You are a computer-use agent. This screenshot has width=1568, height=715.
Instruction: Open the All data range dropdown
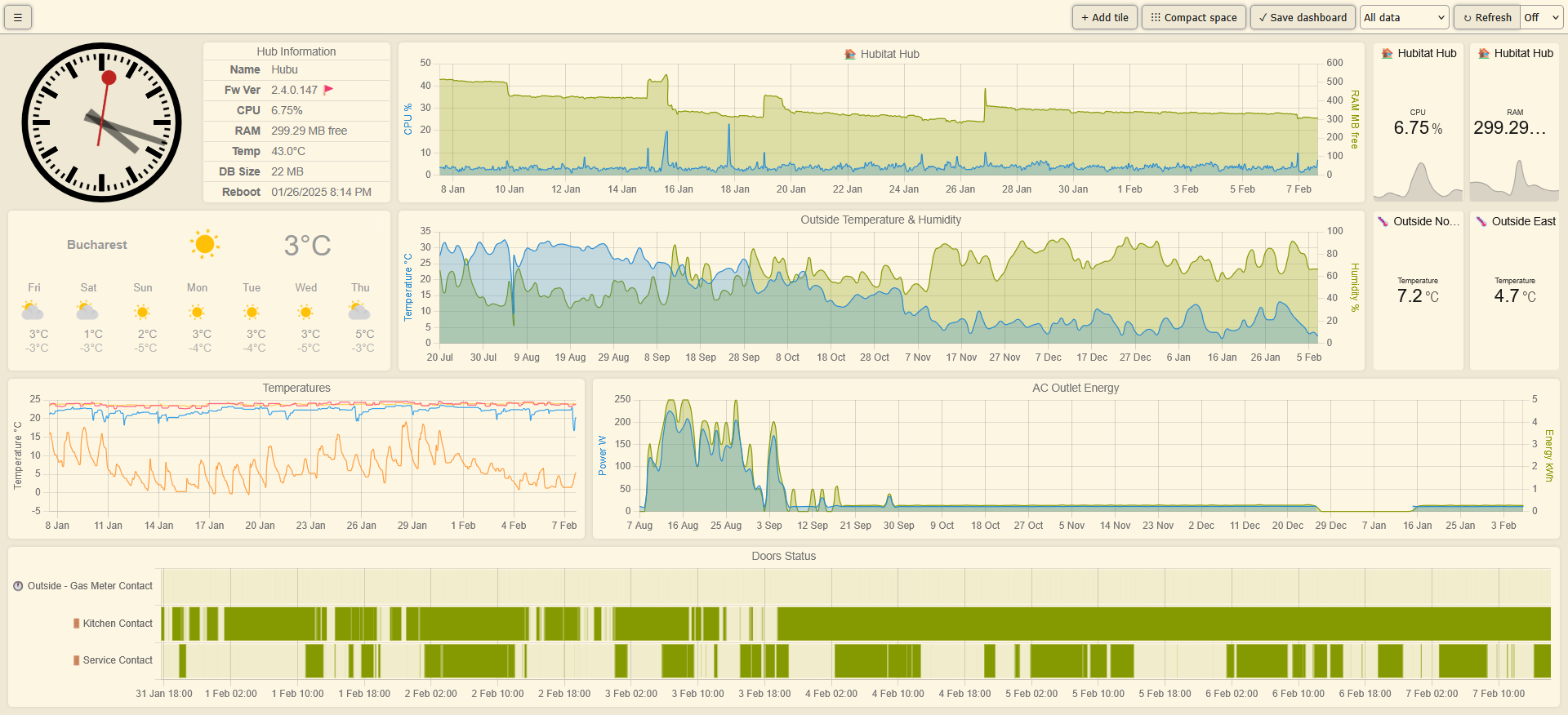(x=1404, y=17)
